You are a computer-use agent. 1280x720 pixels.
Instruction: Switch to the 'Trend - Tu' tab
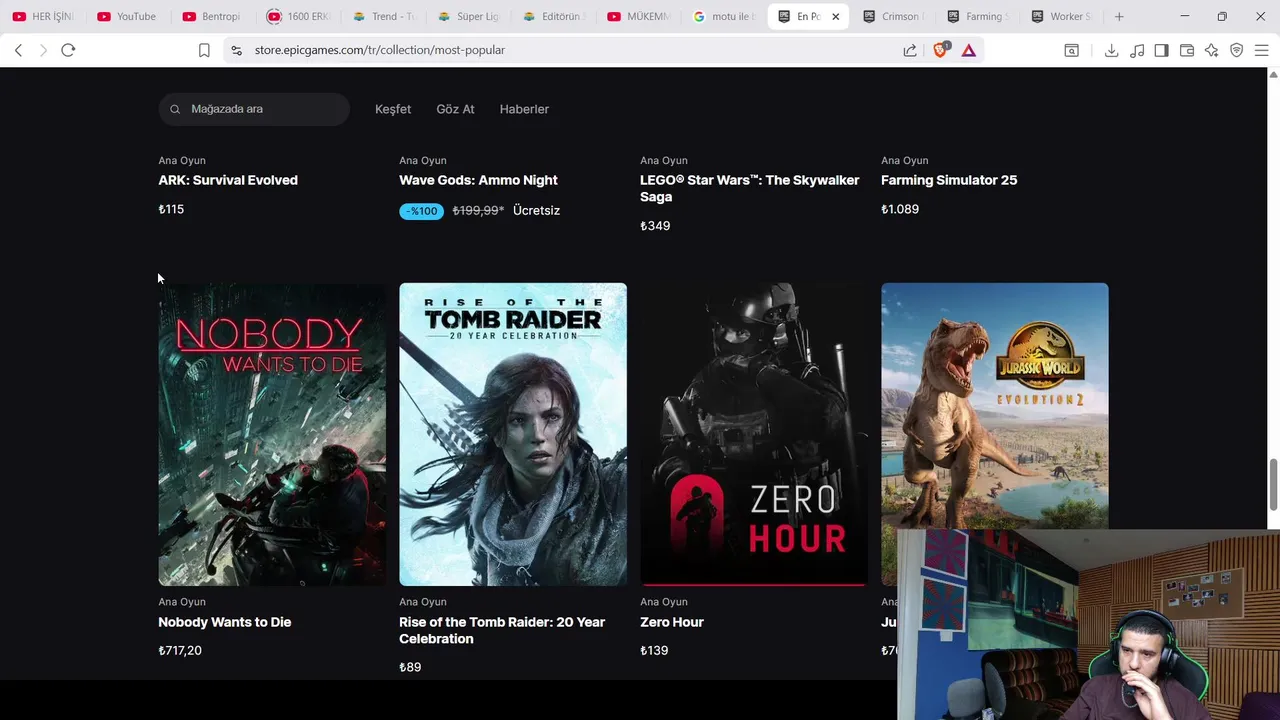pyautogui.click(x=383, y=16)
